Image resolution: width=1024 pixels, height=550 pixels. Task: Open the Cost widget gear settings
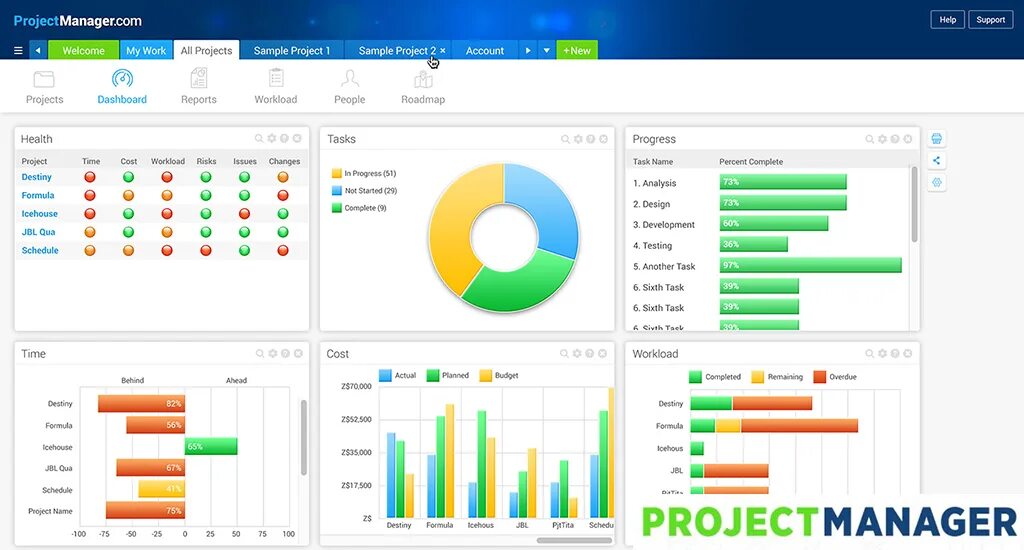(577, 353)
